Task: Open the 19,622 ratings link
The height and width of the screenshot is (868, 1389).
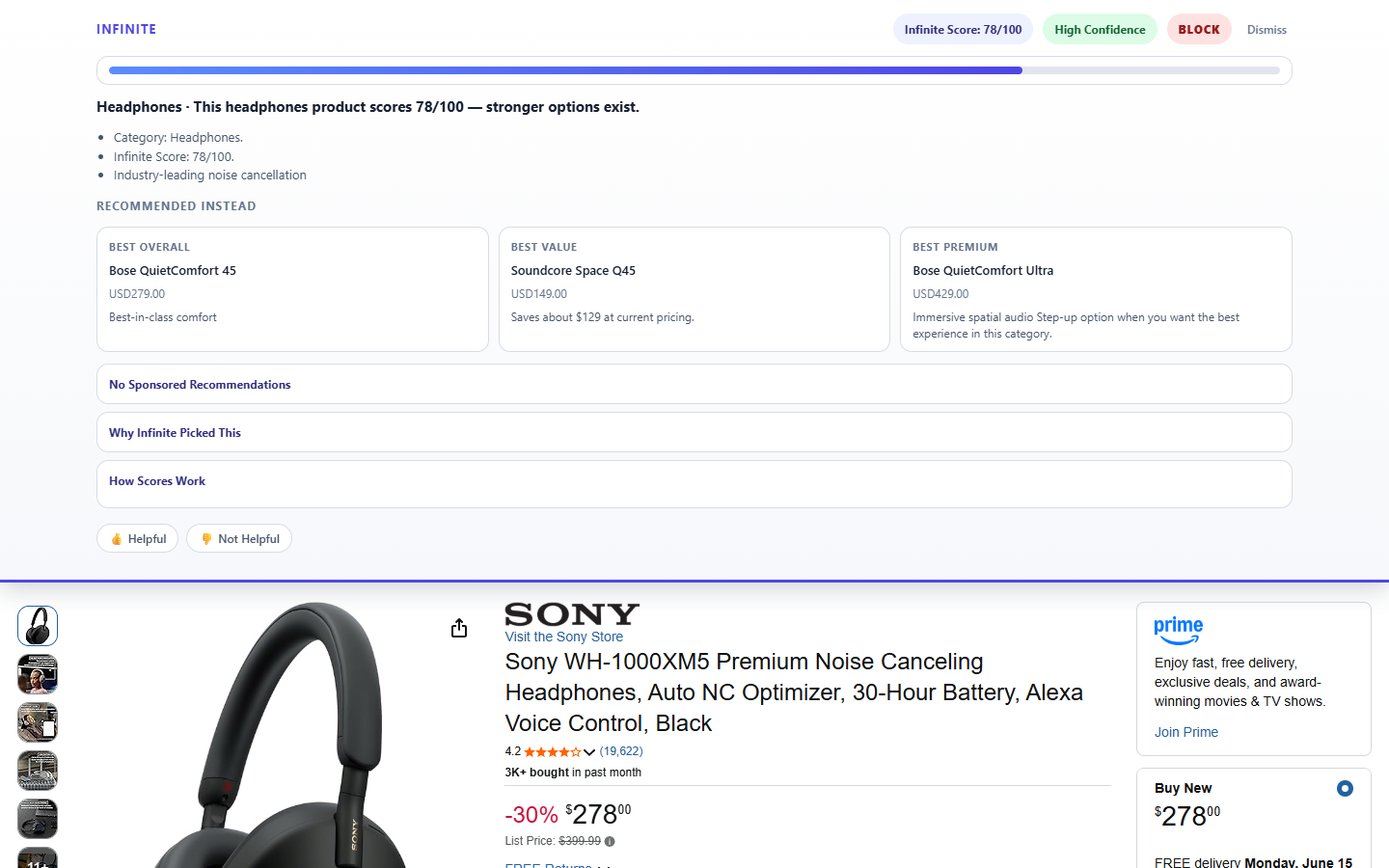Action: 621,751
